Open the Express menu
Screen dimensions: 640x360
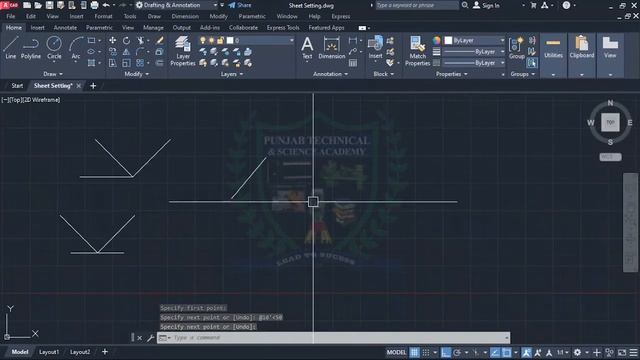click(x=340, y=16)
